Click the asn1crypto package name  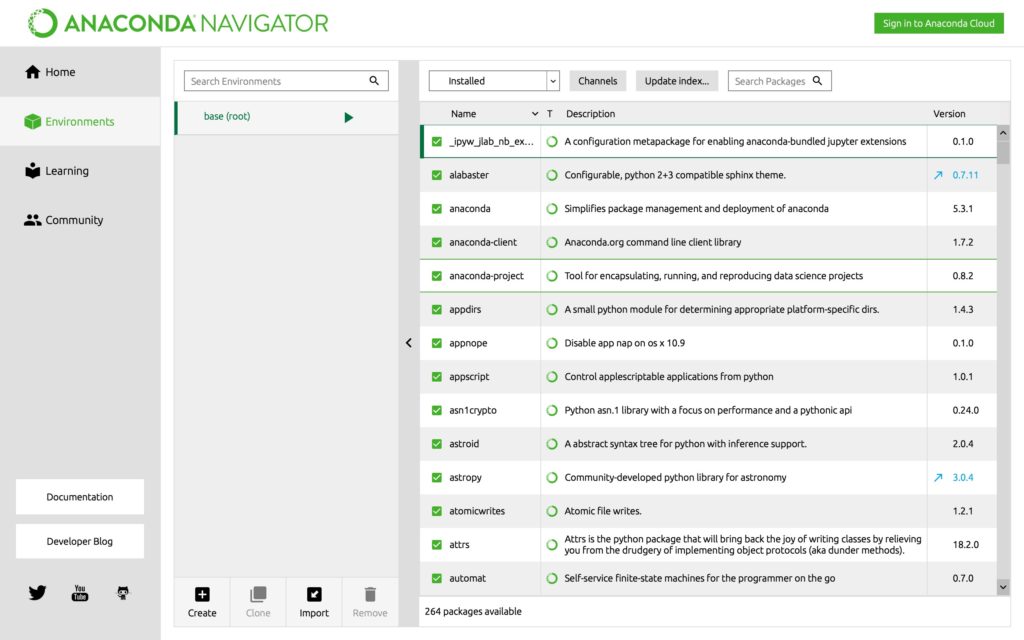[473, 410]
